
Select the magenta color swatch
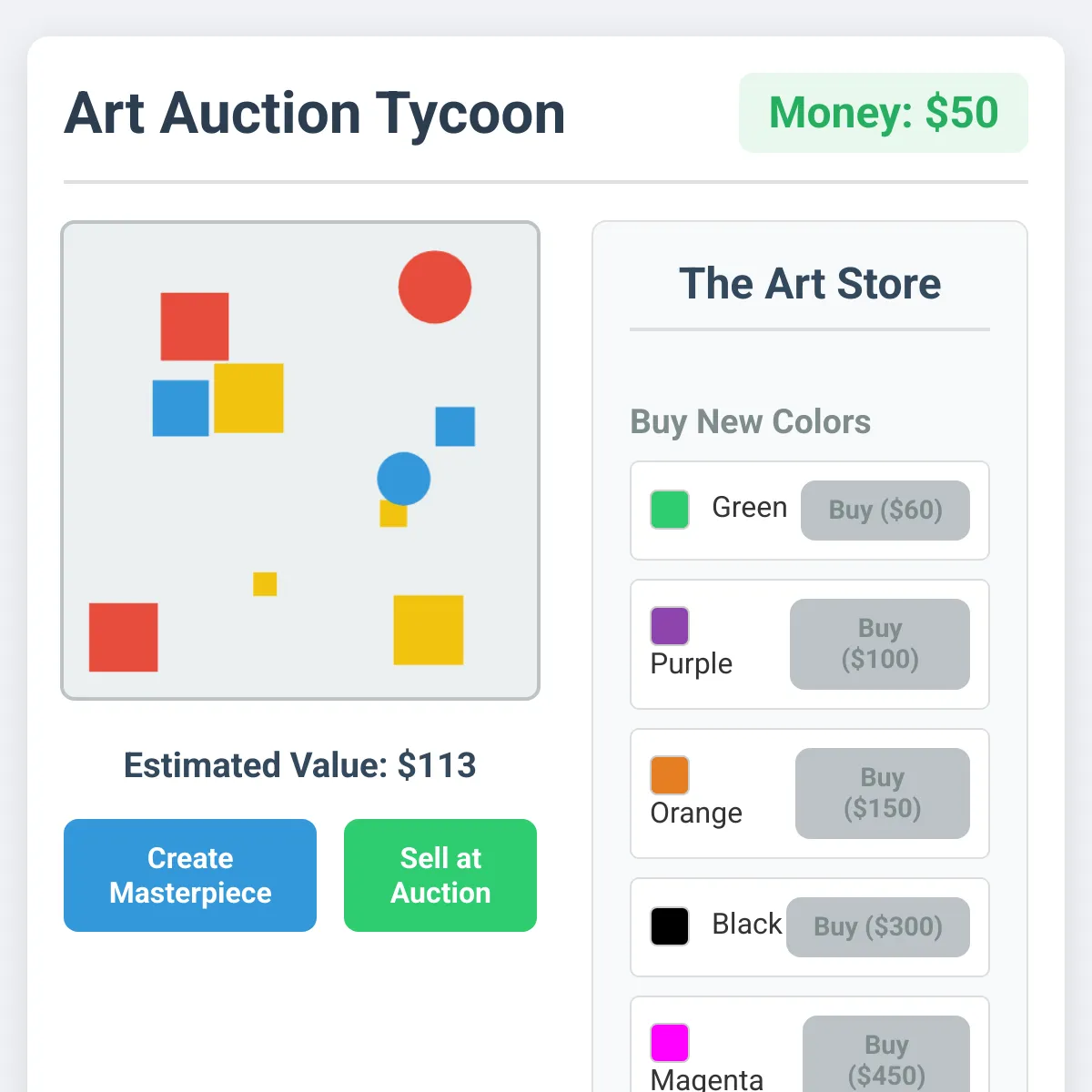coord(670,1043)
